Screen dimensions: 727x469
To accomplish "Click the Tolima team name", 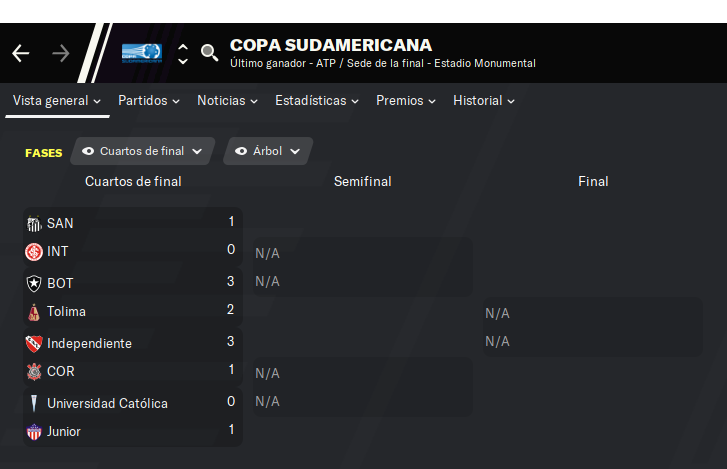I will (x=66, y=311).
